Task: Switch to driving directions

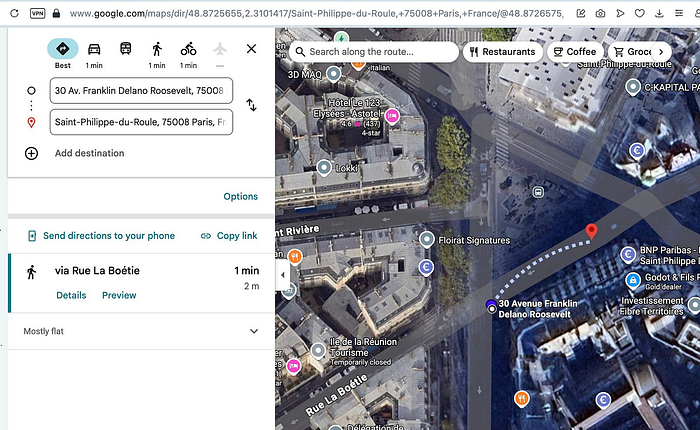Action: [x=94, y=49]
